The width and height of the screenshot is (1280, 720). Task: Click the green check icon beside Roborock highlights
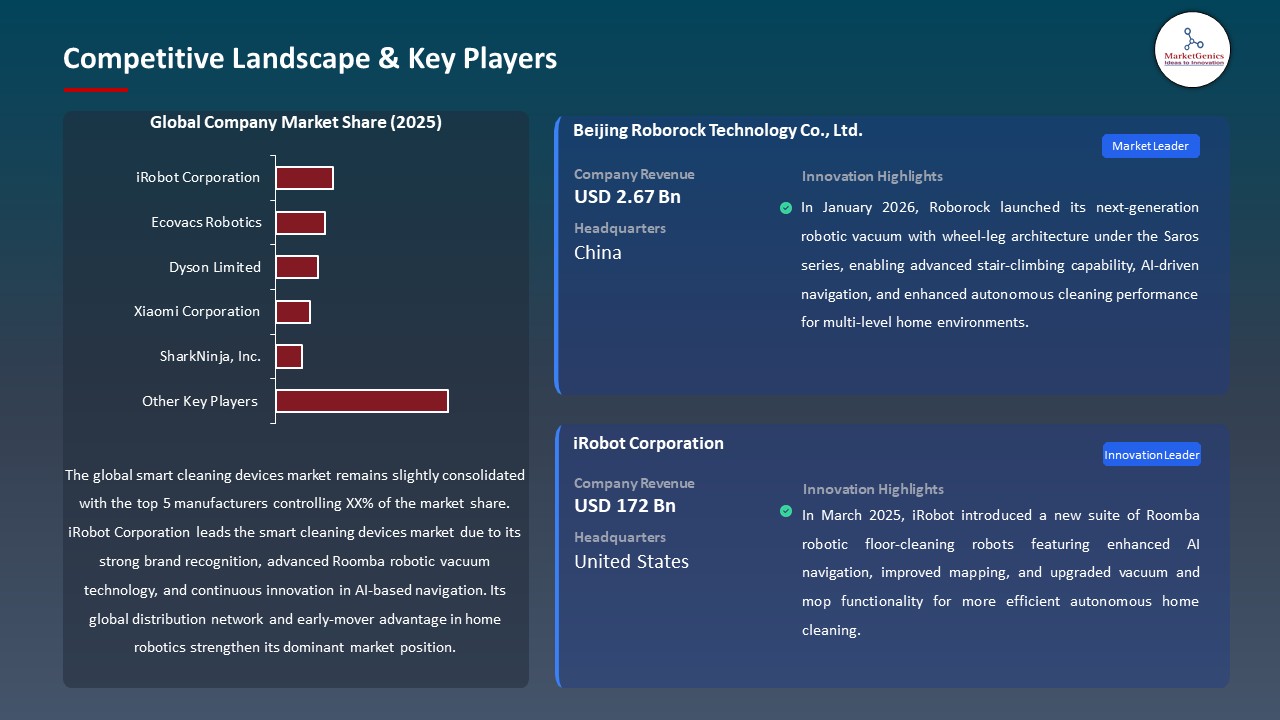(x=786, y=208)
